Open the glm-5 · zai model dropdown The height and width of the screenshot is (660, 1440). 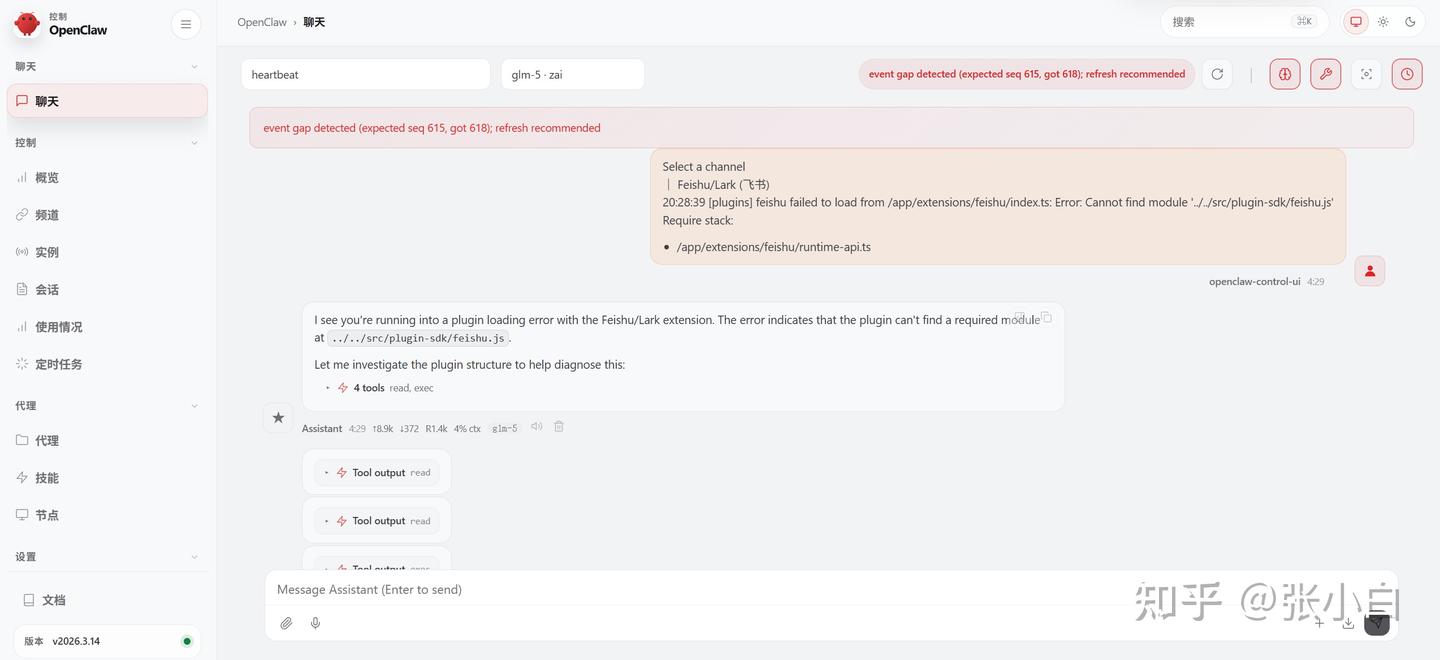572,74
